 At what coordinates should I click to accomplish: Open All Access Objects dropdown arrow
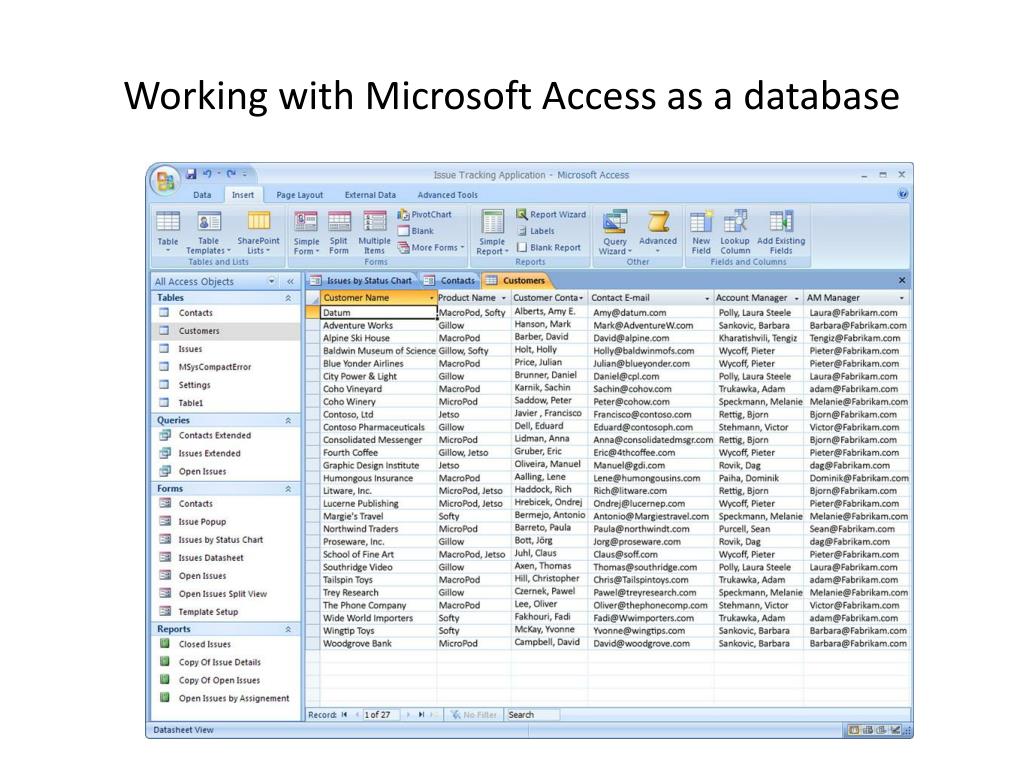pos(272,281)
